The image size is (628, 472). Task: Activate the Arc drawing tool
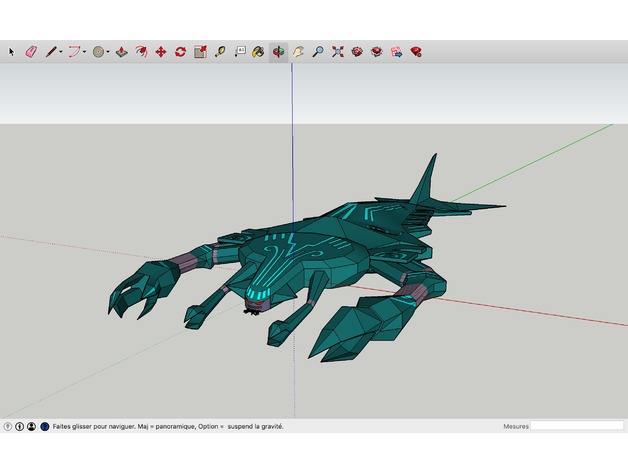pos(73,51)
